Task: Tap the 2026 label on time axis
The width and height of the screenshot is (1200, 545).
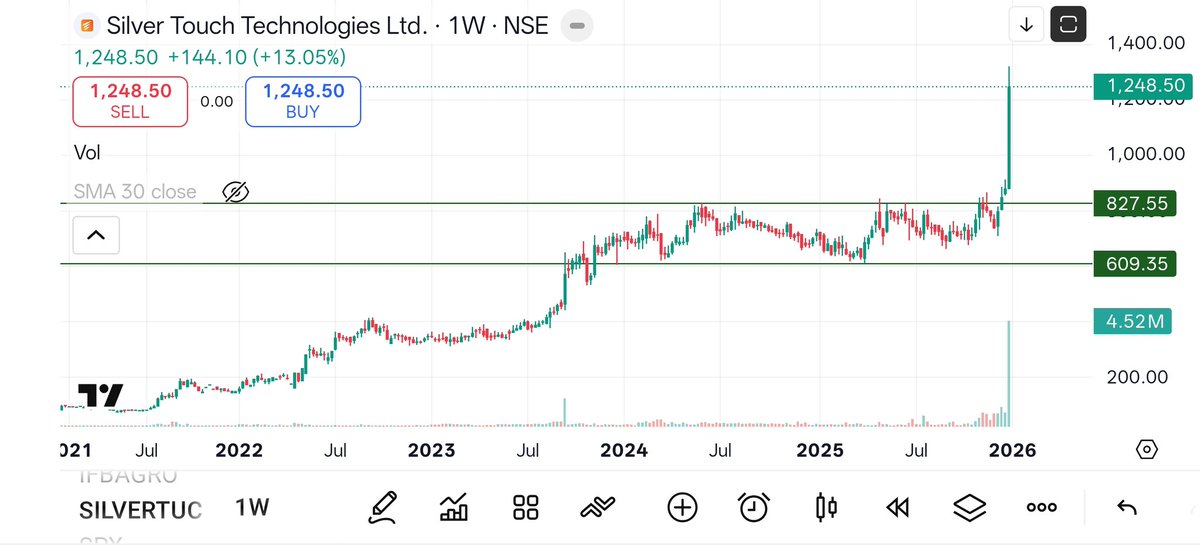Action: 1012,450
